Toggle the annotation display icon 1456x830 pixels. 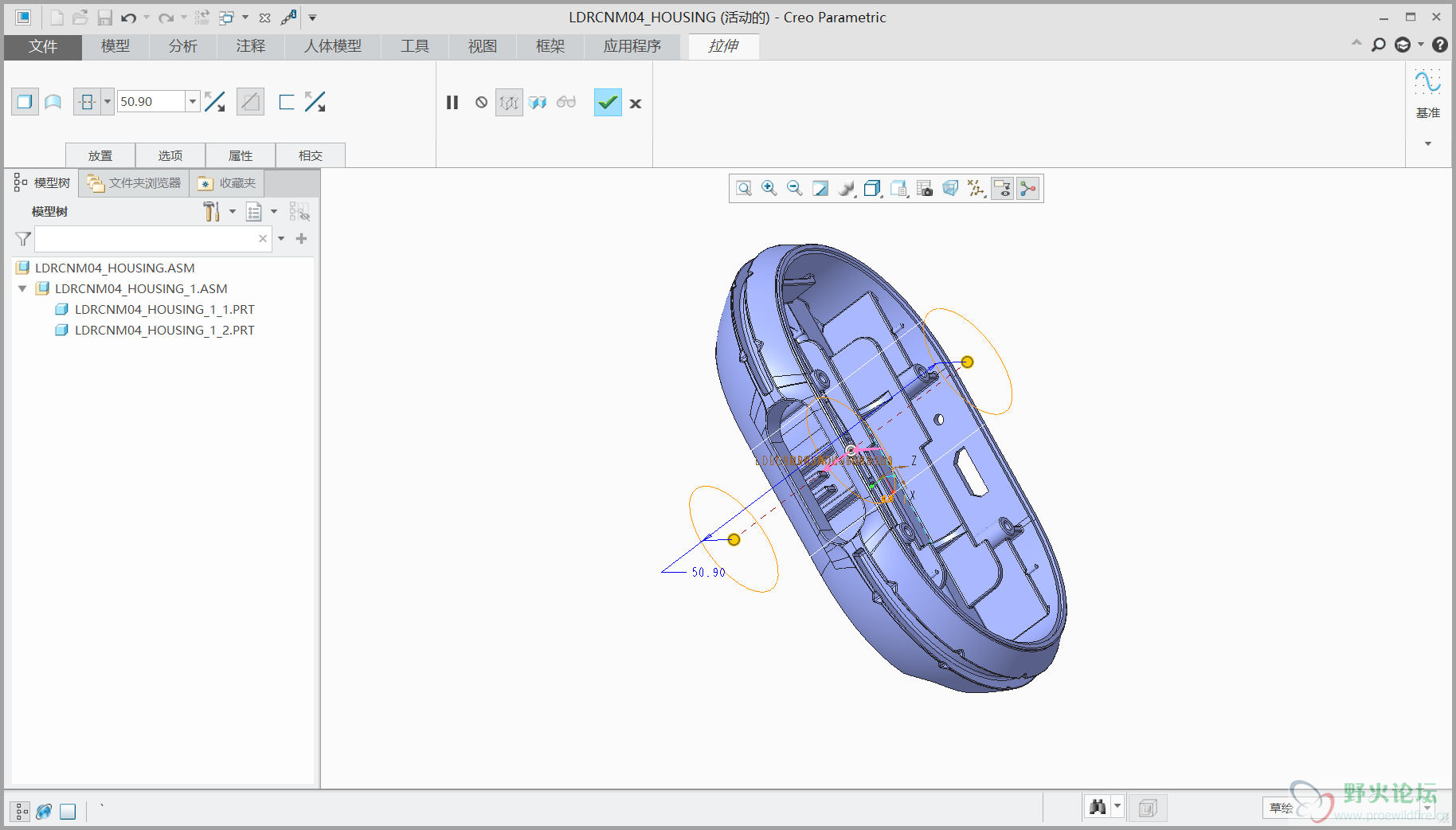point(1003,189)
